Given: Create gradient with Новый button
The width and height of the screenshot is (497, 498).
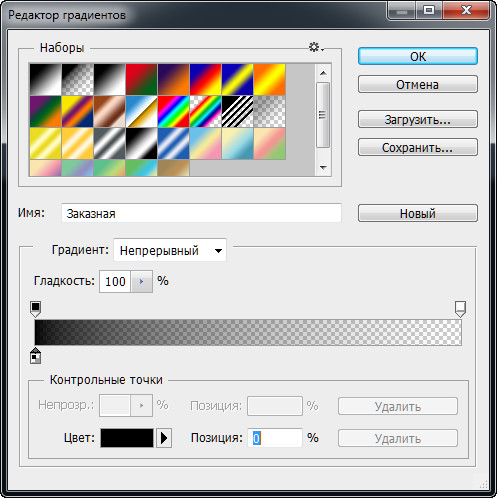Looking at the screenshot, I should pyautogui.click(x=418, y=213).
